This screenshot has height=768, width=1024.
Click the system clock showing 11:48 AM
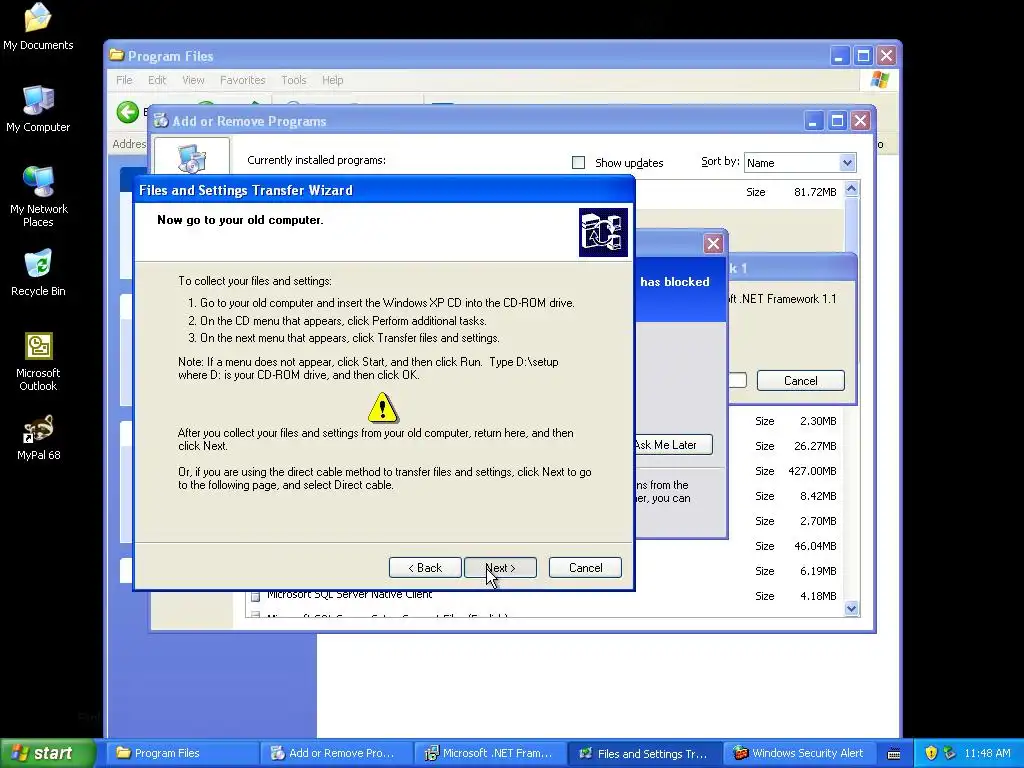[987, 753]
